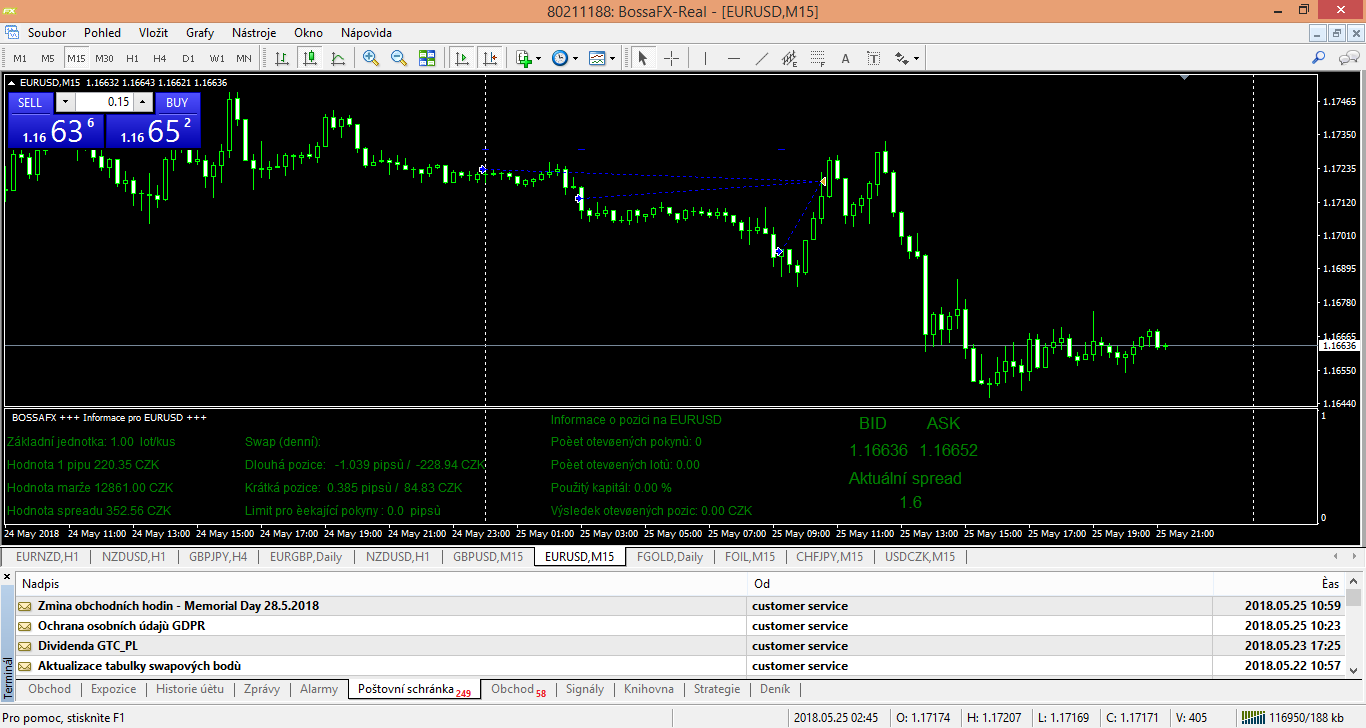Open the Historie úètu tab
1366x728 pixels.
(x=190, y=689)
